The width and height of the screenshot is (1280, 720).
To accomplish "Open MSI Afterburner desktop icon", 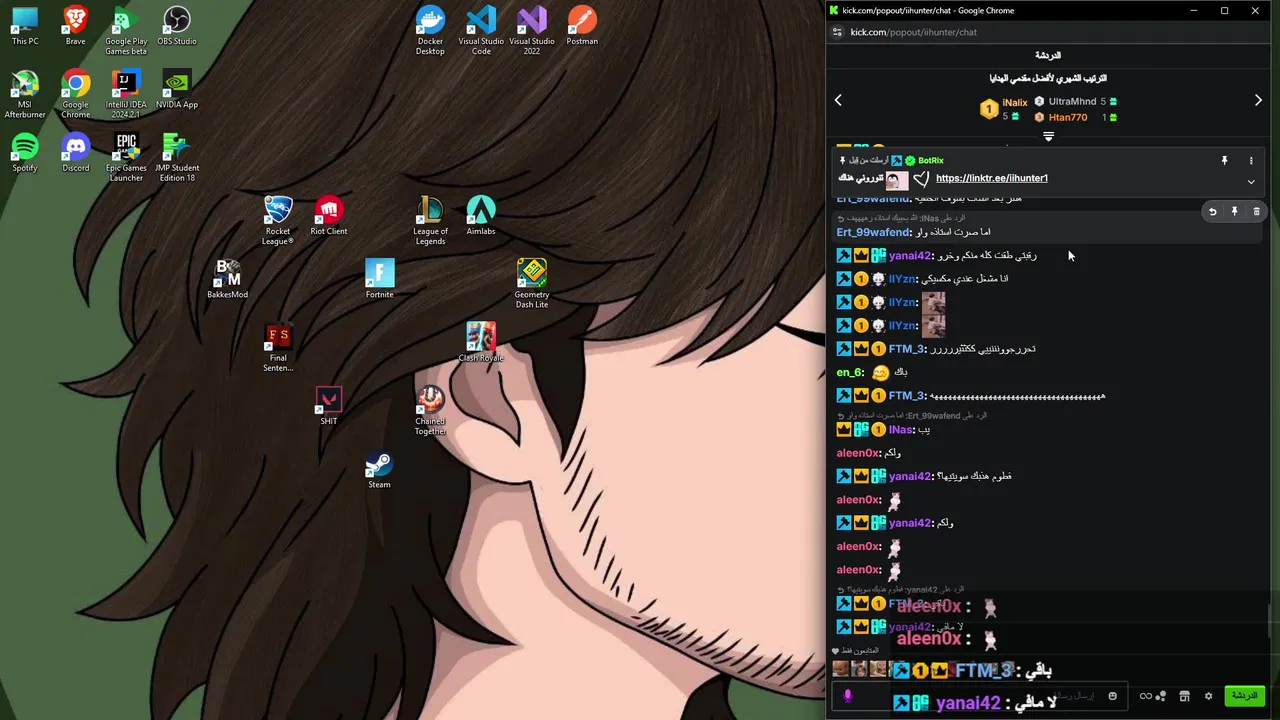I will pyautogui.click(x=25, y=94).
